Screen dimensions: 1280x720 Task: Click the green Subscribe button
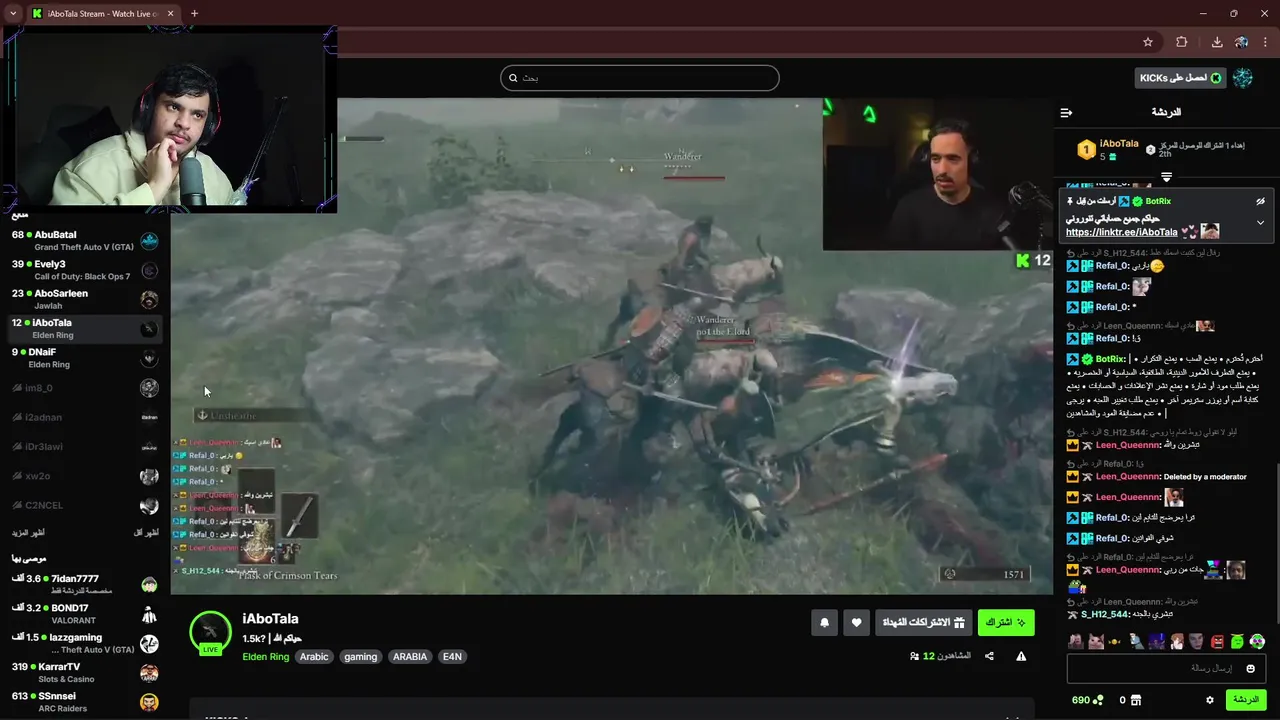pyautogui.click(x=1006, y=623)
